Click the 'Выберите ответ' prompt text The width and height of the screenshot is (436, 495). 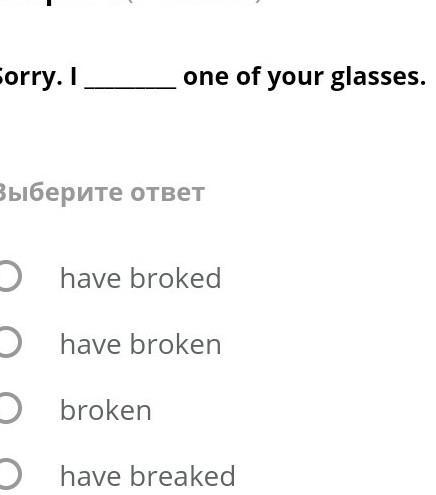pyautogui.click(x=100, y=193)
